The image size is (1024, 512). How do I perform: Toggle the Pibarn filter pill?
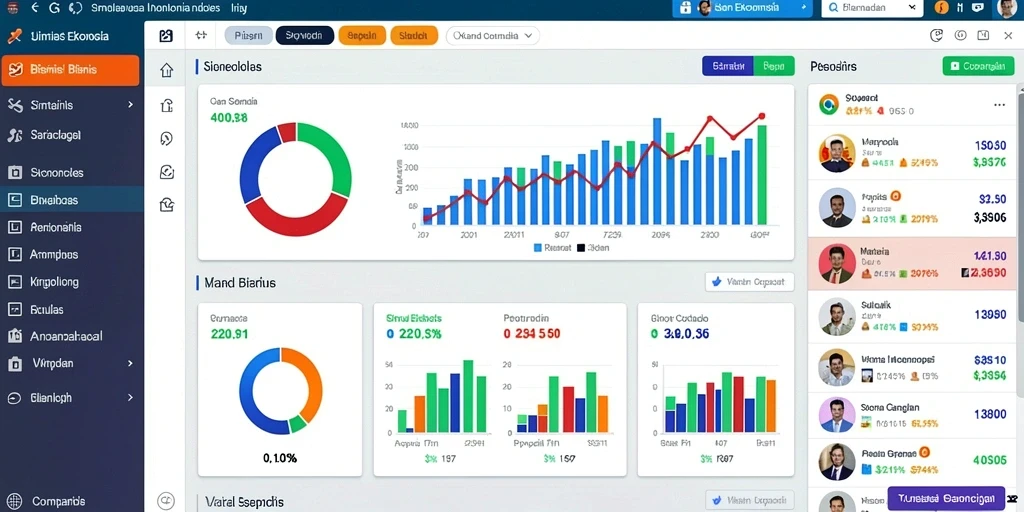coord(249,36)
